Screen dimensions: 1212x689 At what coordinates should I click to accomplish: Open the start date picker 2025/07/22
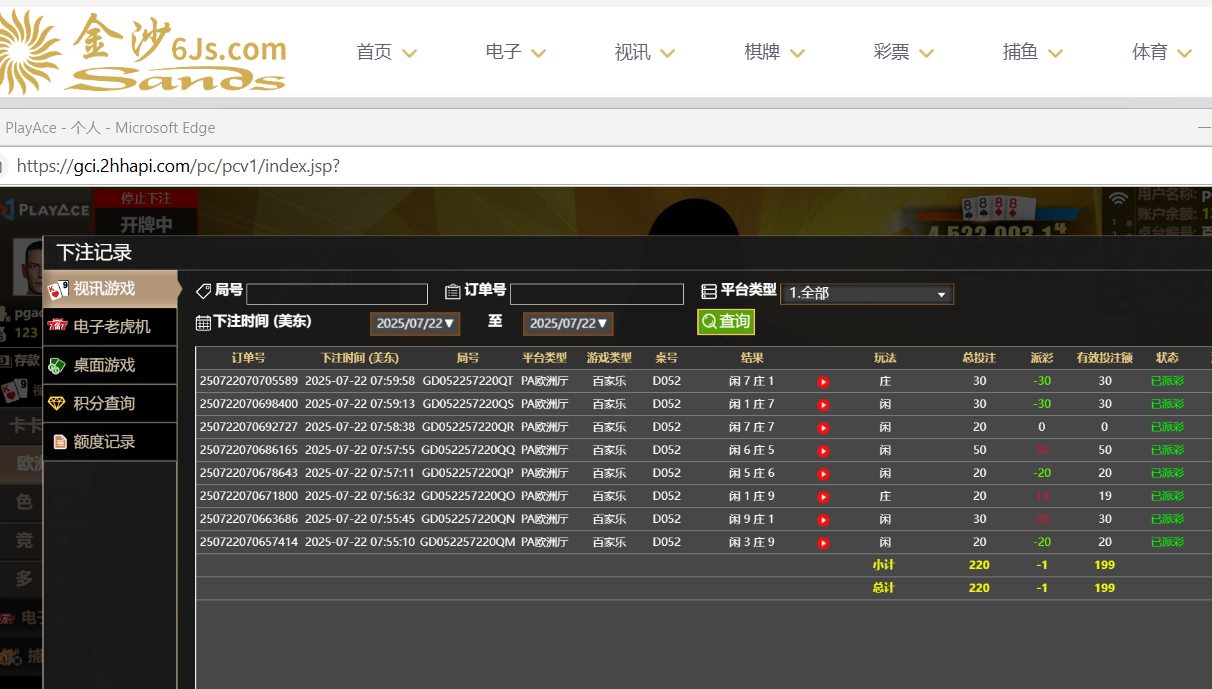pos(414,324)
